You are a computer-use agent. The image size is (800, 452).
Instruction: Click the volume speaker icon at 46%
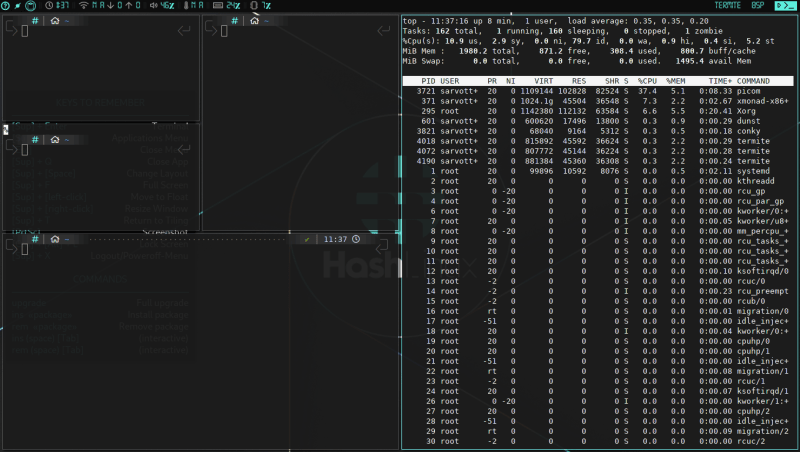[152, 6]
